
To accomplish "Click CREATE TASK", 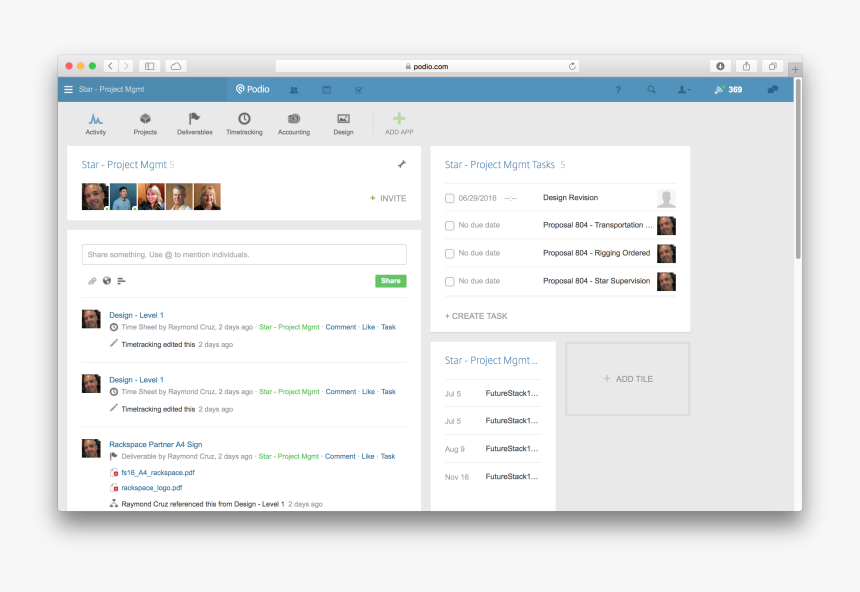I will coord(476,316).
